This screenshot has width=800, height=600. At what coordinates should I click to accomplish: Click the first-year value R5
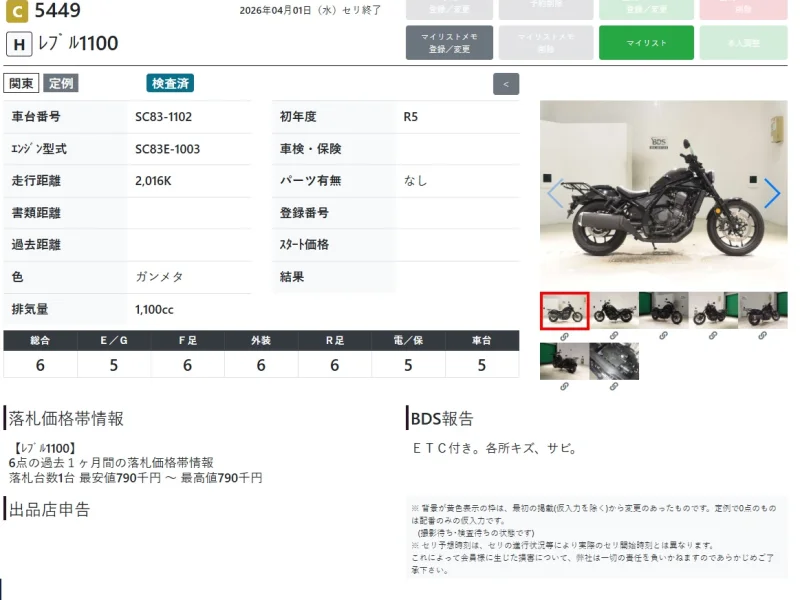410,117
